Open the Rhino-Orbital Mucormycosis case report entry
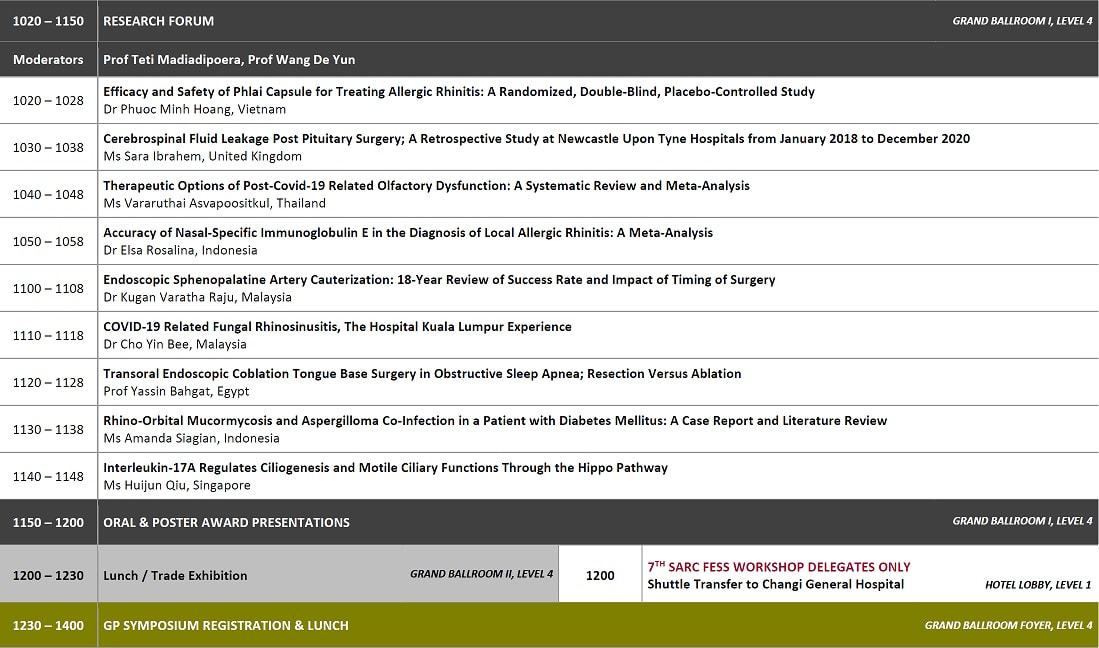The height and width of the screenshot is (648, 1099). [x=495, y=420]
